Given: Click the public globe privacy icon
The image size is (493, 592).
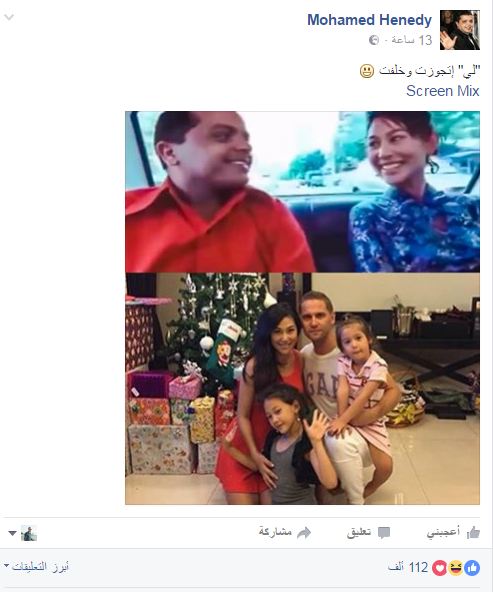Looking at the screenshot, I should [x=374, y=40].
